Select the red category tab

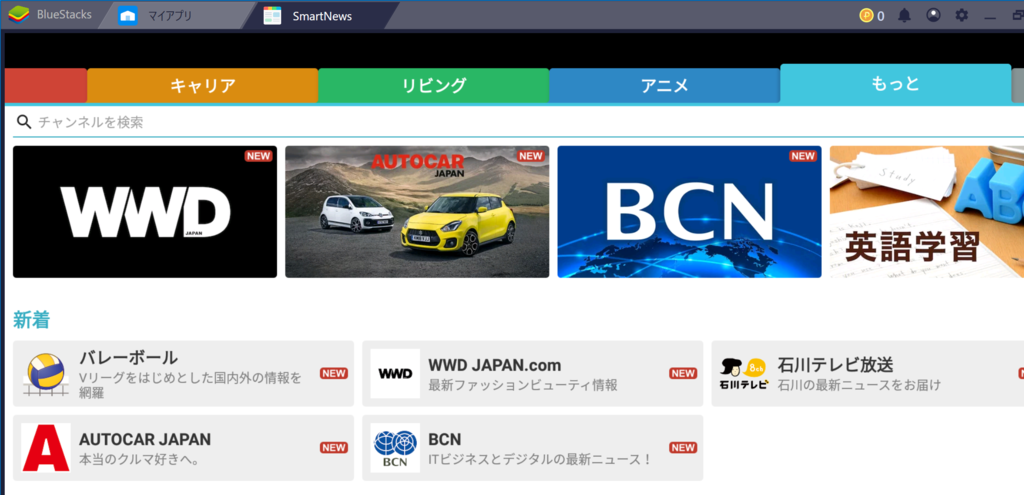[46, 86]
